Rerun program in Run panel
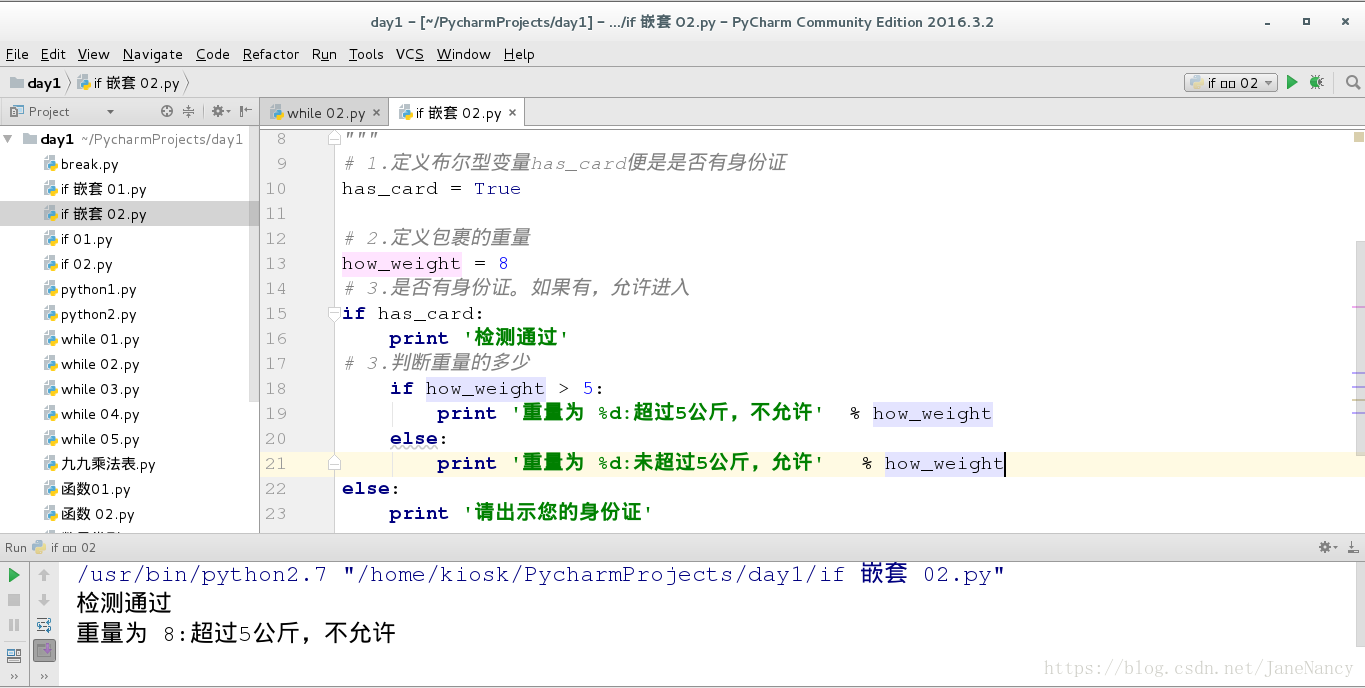 tap(14, 575)
